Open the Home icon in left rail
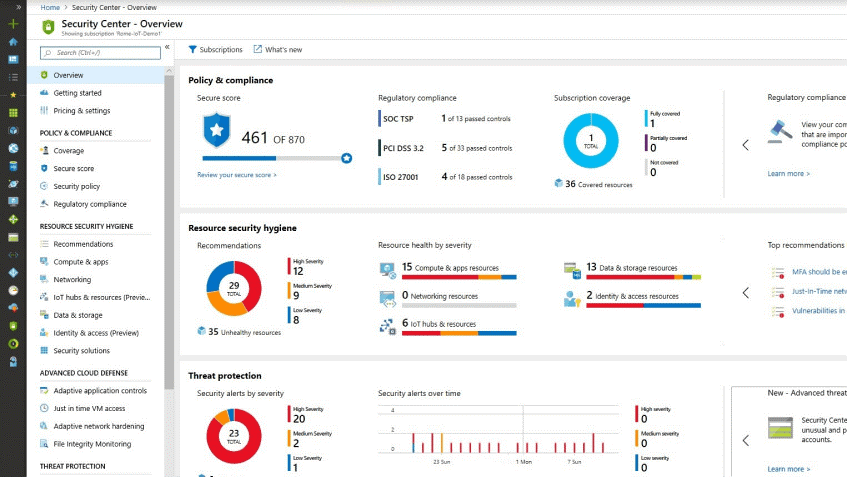The image size is (847, 477). point(14,42)
